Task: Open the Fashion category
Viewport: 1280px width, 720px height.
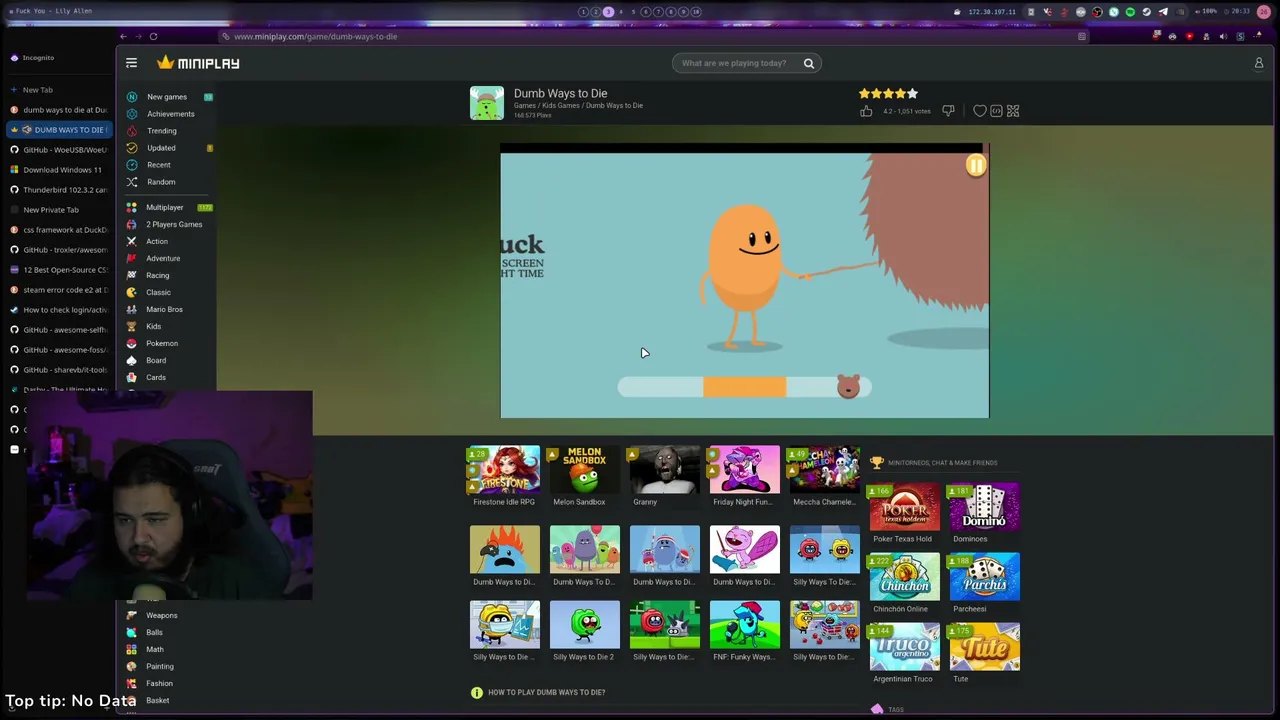Action: [159, 683]
